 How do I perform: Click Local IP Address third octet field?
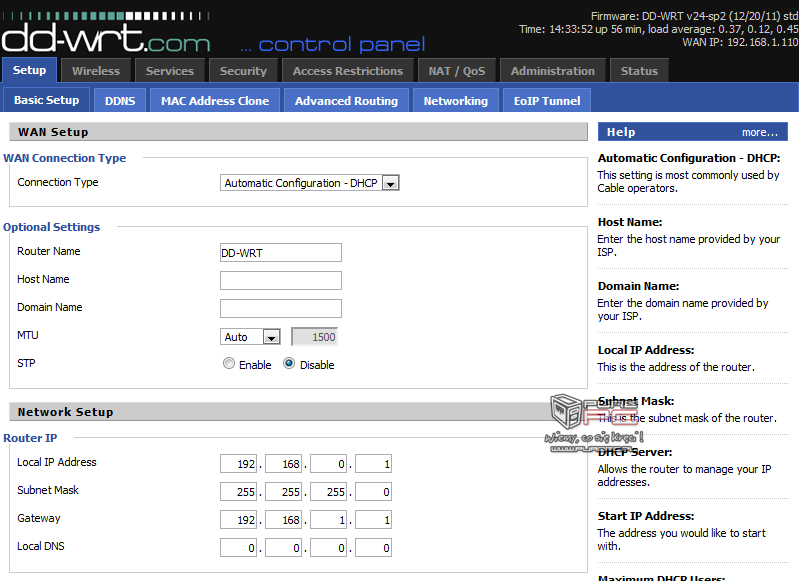(x=329, y=464)
